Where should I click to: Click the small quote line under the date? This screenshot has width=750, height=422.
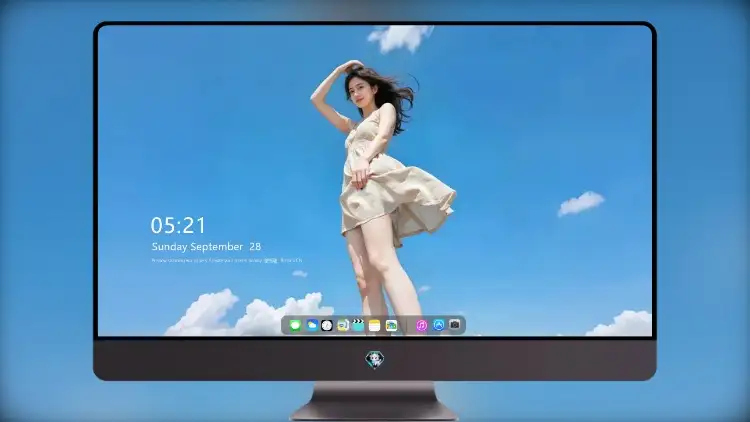click(x=227, y=260)
